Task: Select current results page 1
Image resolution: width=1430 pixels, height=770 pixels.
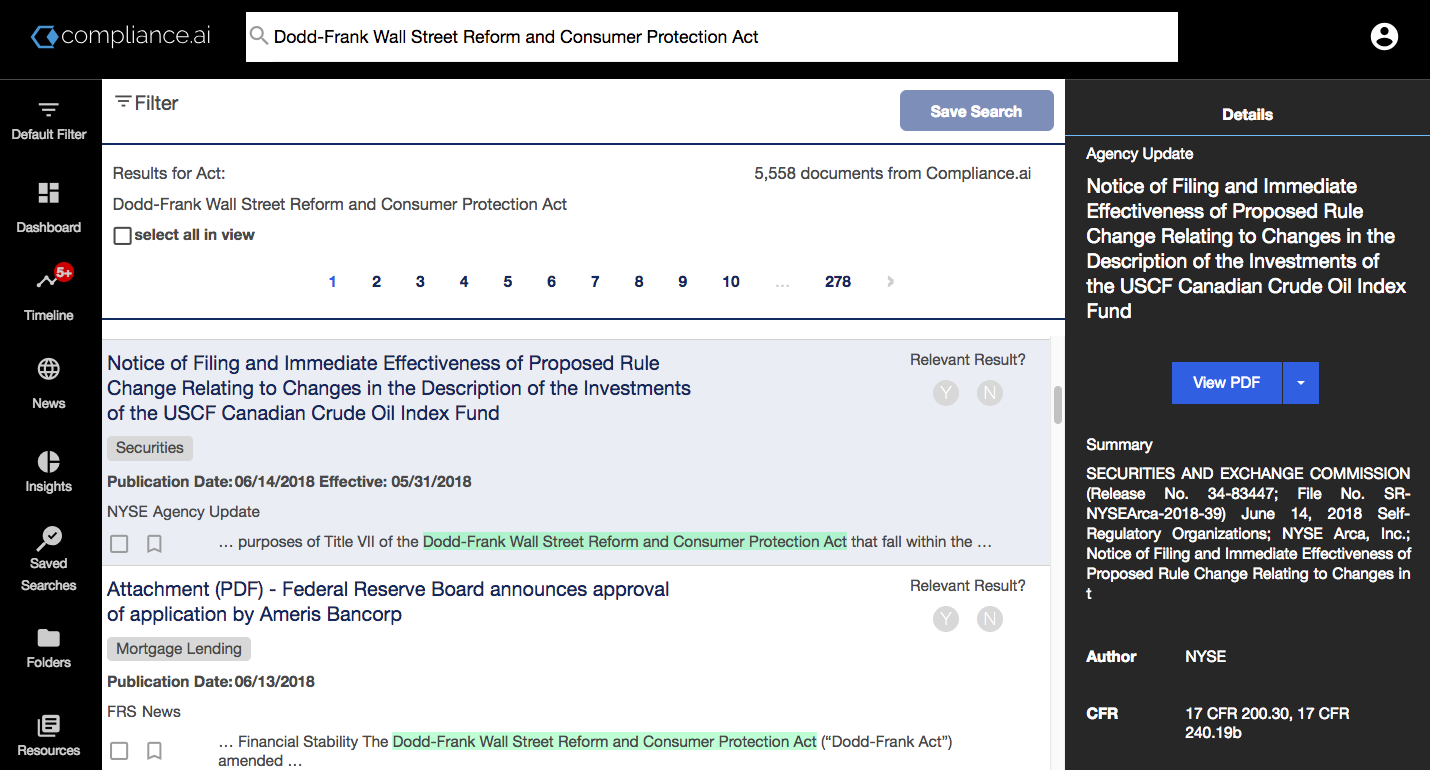Action: (332, 281)
